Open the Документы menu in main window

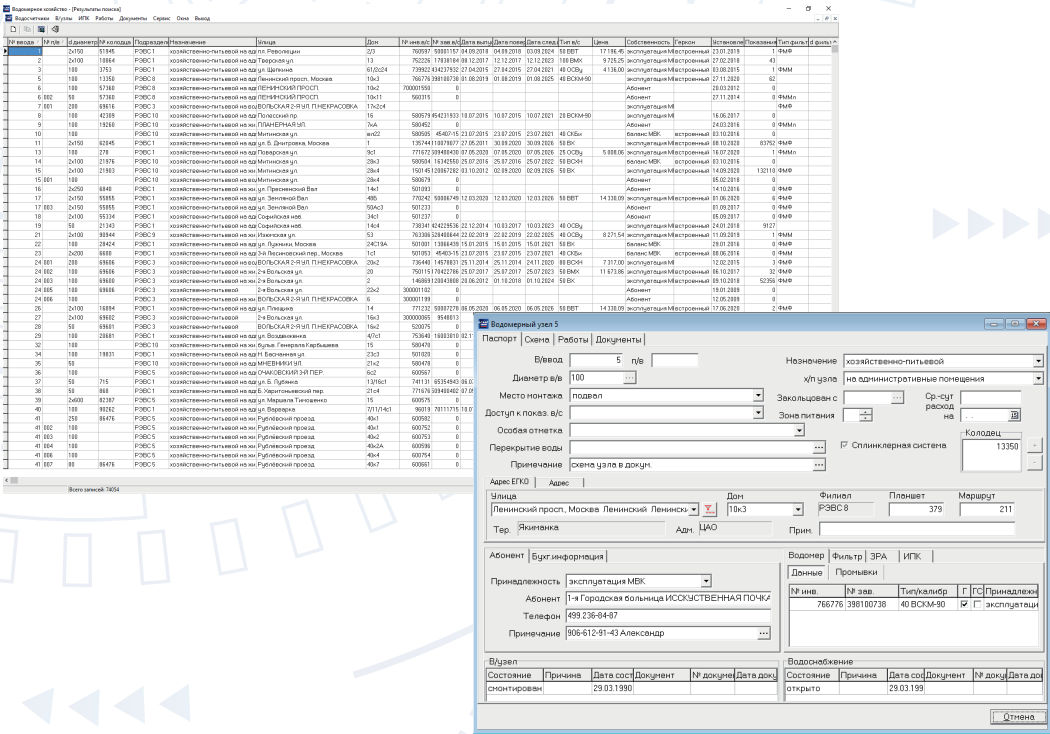[133, 19]
